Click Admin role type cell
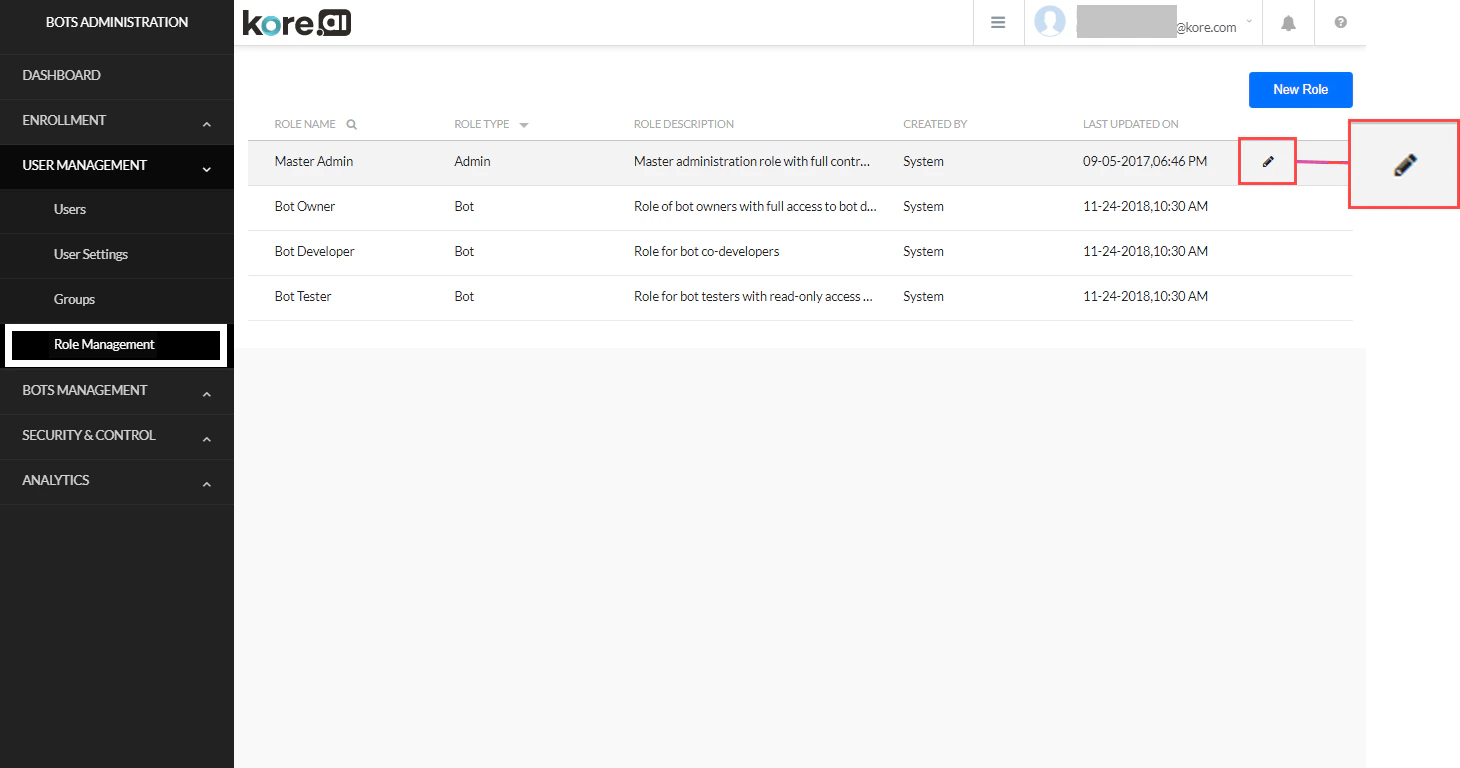The image size is (1460, 768). [x=472, y=161]
